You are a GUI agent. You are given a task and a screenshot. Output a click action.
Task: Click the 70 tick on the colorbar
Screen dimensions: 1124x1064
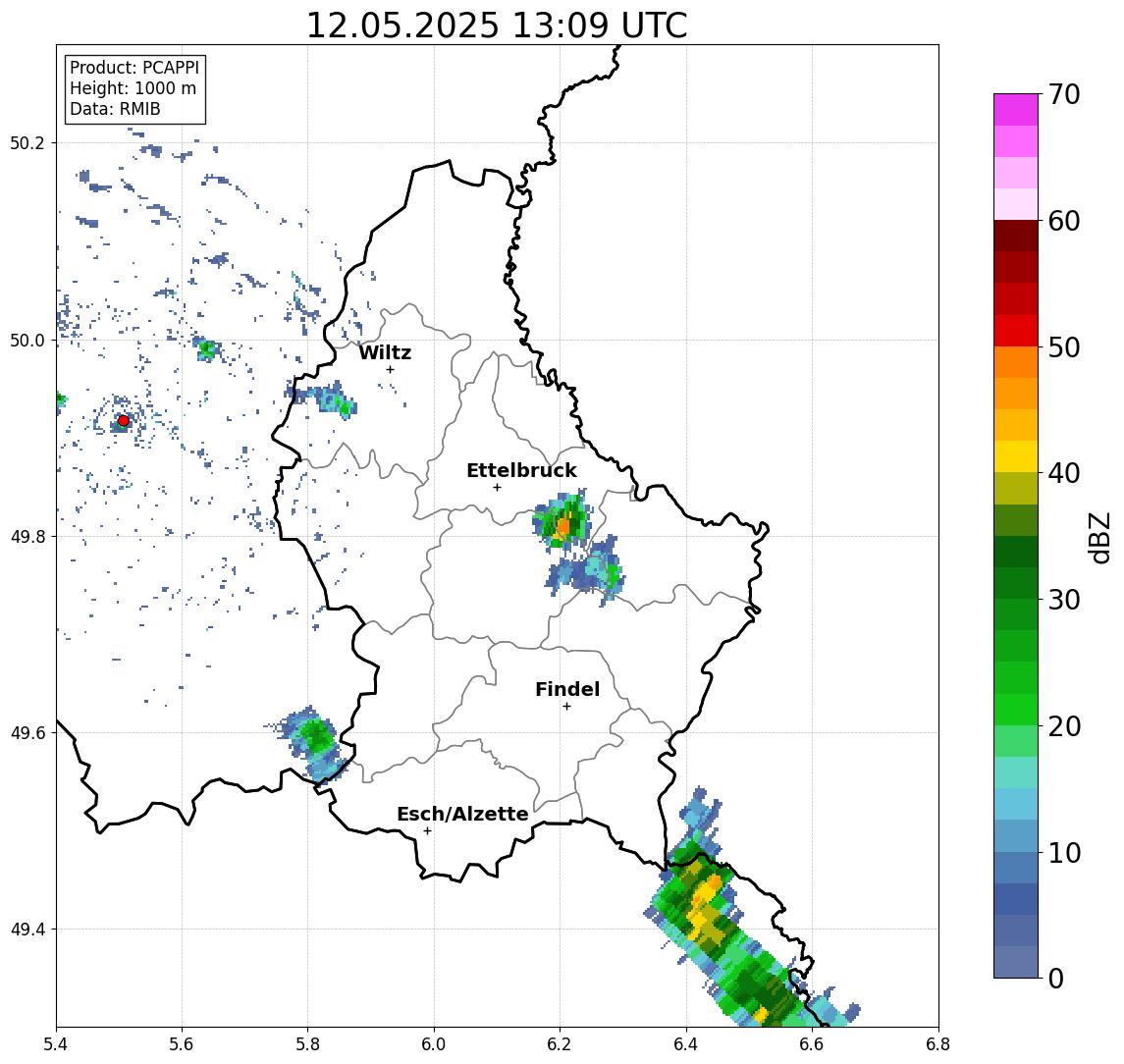coord(1064,94)
